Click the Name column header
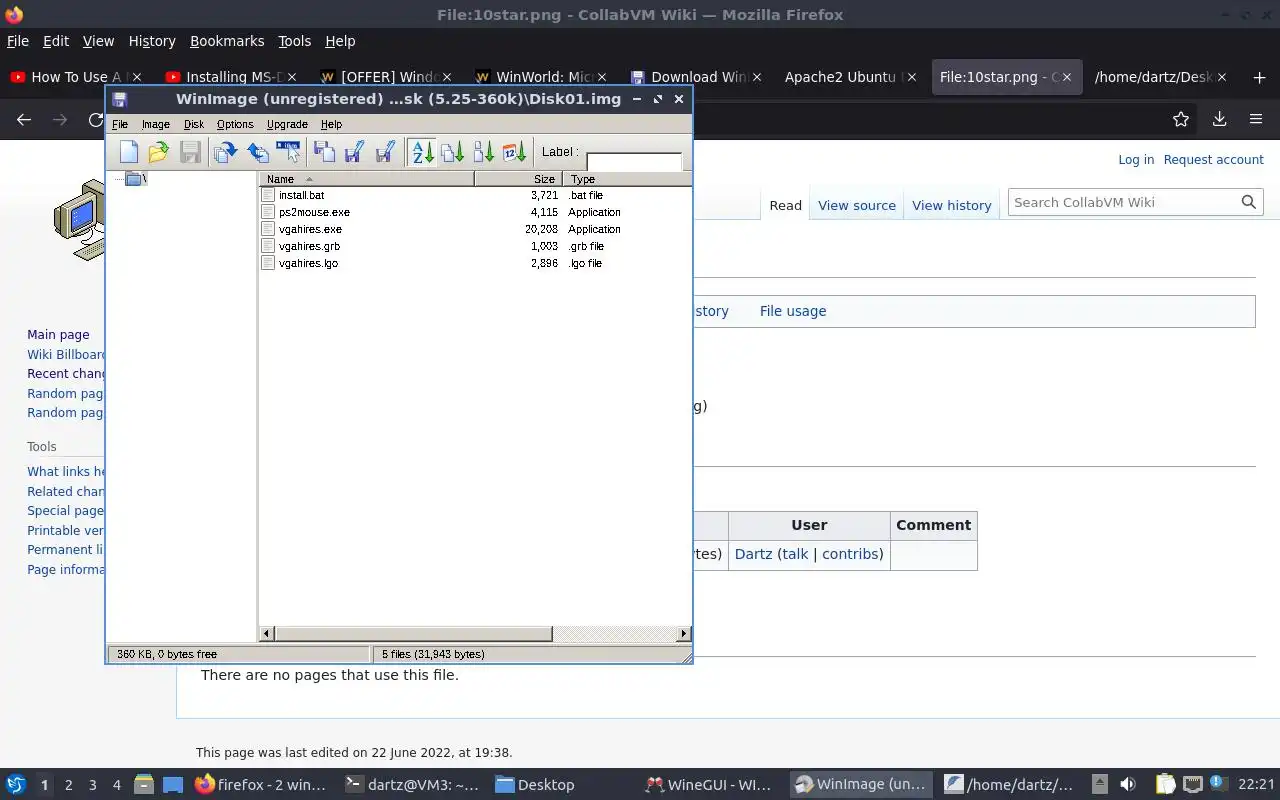 [367, 179]
